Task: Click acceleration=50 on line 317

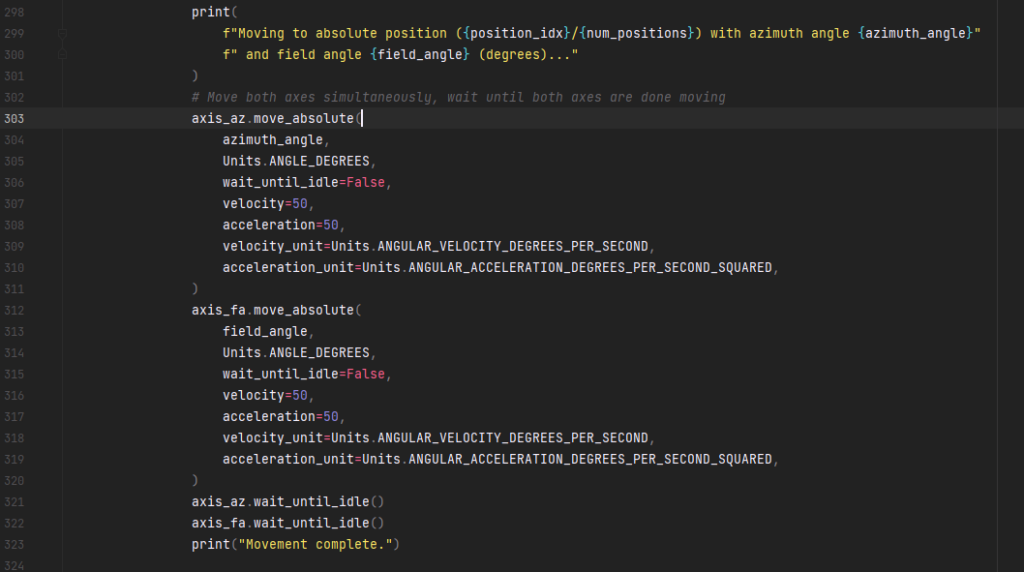Action: 281,417
